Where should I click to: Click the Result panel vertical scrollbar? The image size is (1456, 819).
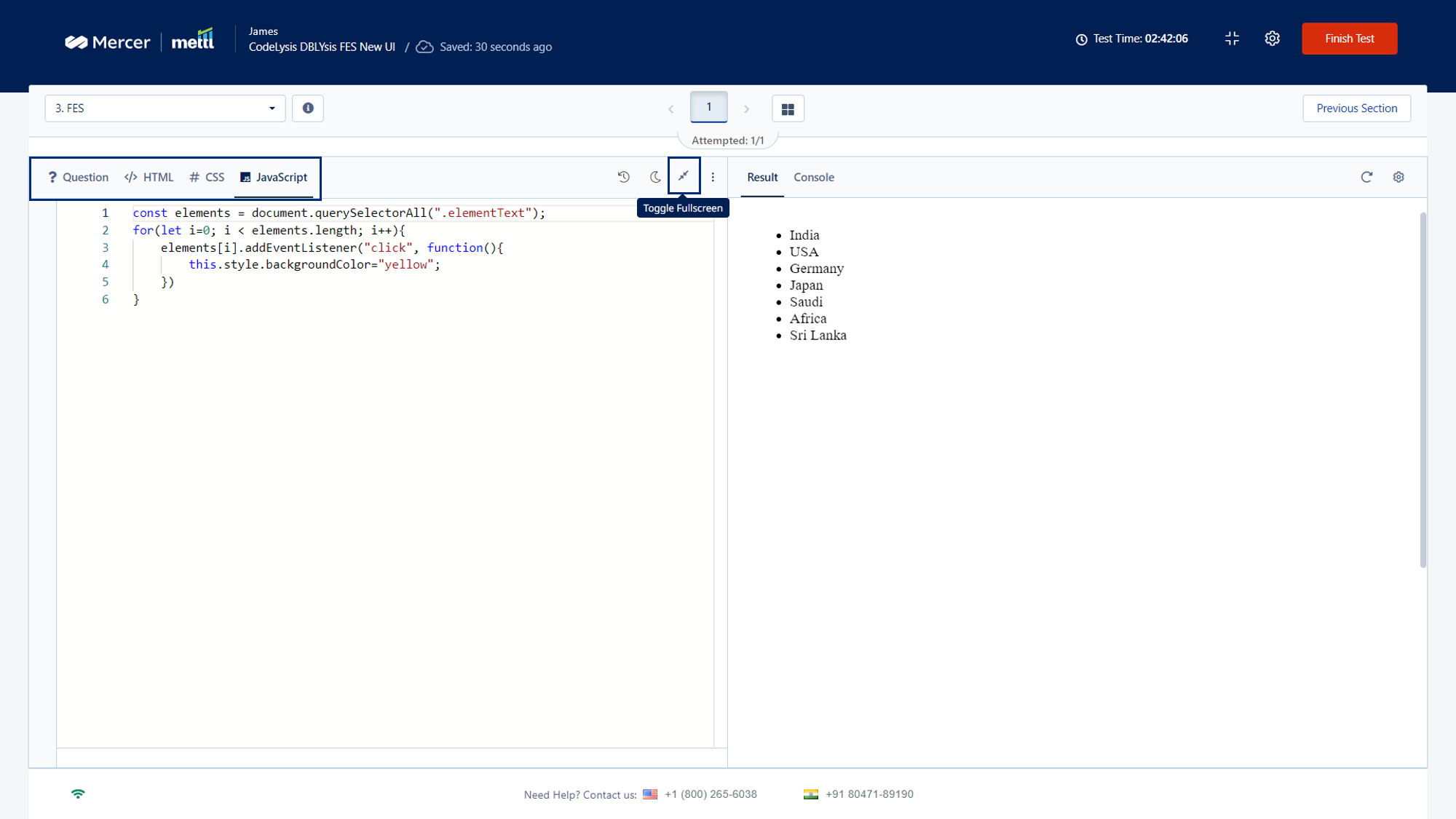click(x=1423, y=389)
